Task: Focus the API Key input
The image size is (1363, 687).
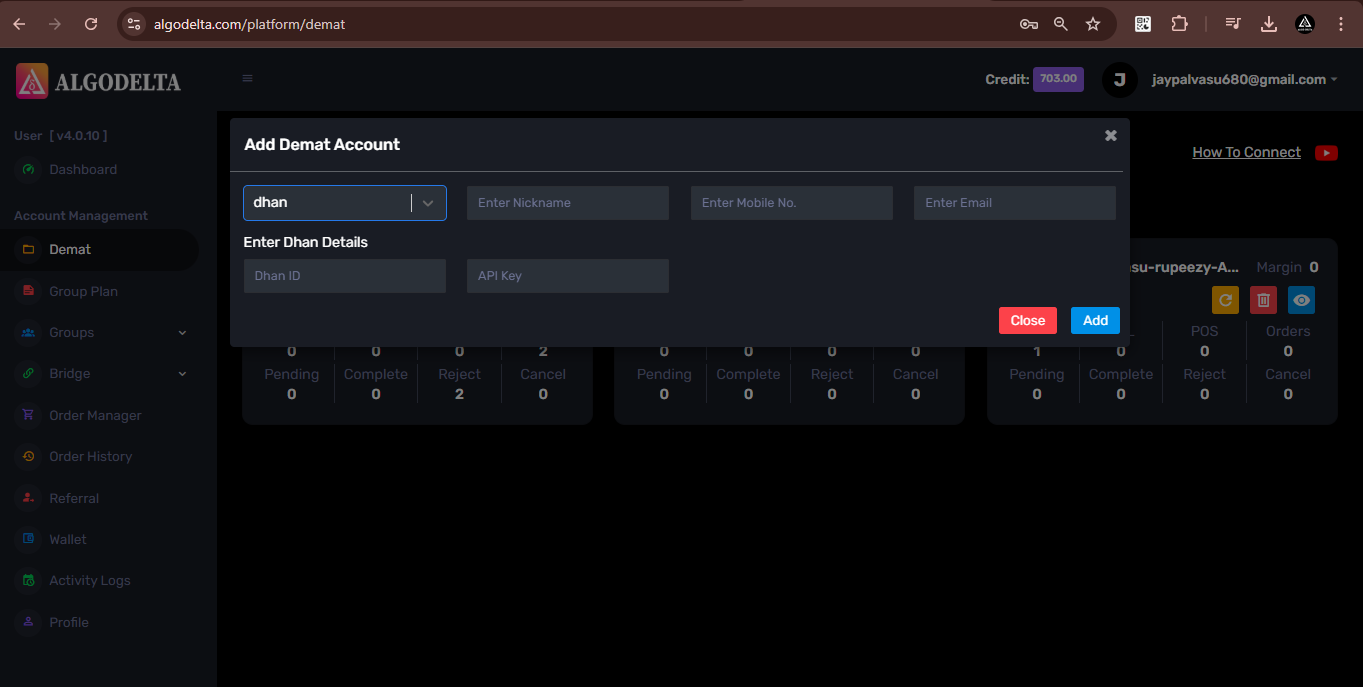Action: (567, 276)
